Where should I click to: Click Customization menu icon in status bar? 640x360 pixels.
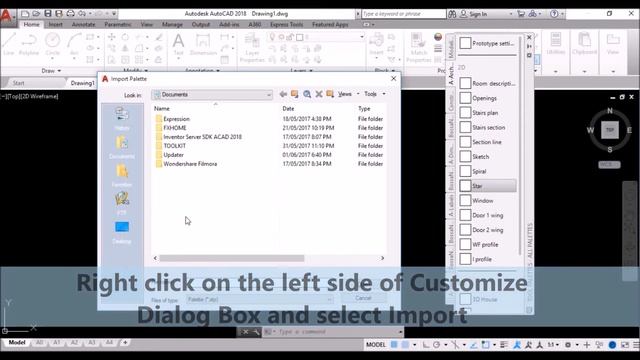tap(636, 345)
